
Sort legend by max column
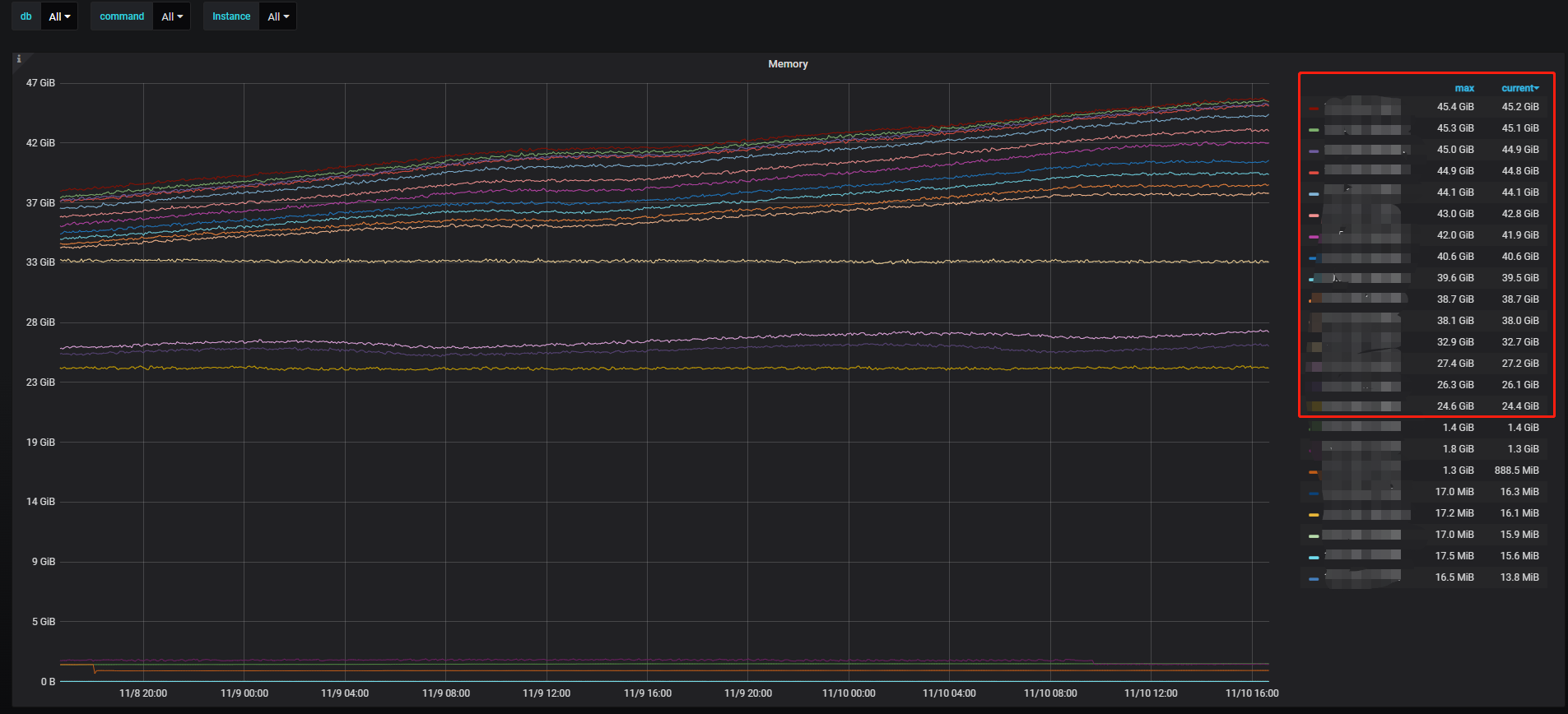coord(1464,88)
